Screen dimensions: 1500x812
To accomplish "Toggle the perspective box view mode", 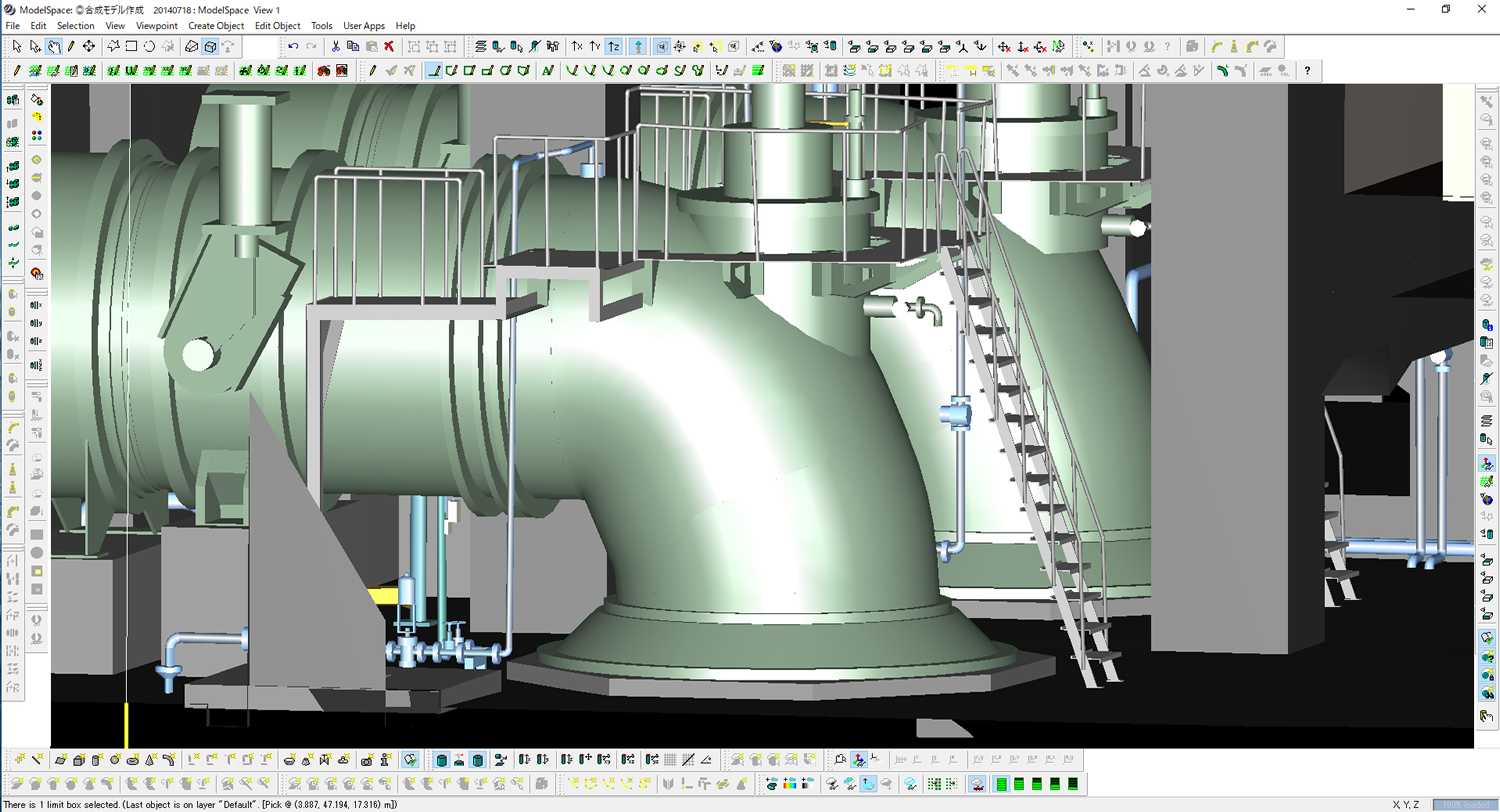I will tap(210, 46).
